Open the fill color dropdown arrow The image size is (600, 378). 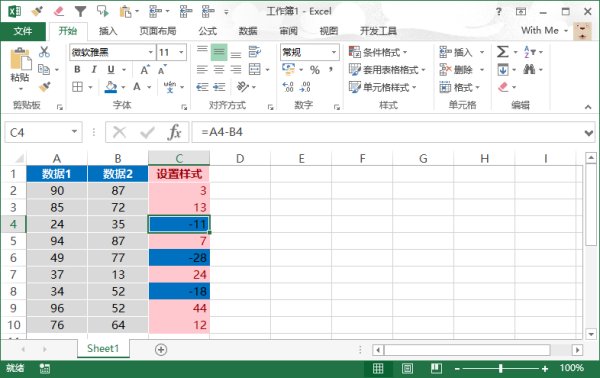point(123,87)
